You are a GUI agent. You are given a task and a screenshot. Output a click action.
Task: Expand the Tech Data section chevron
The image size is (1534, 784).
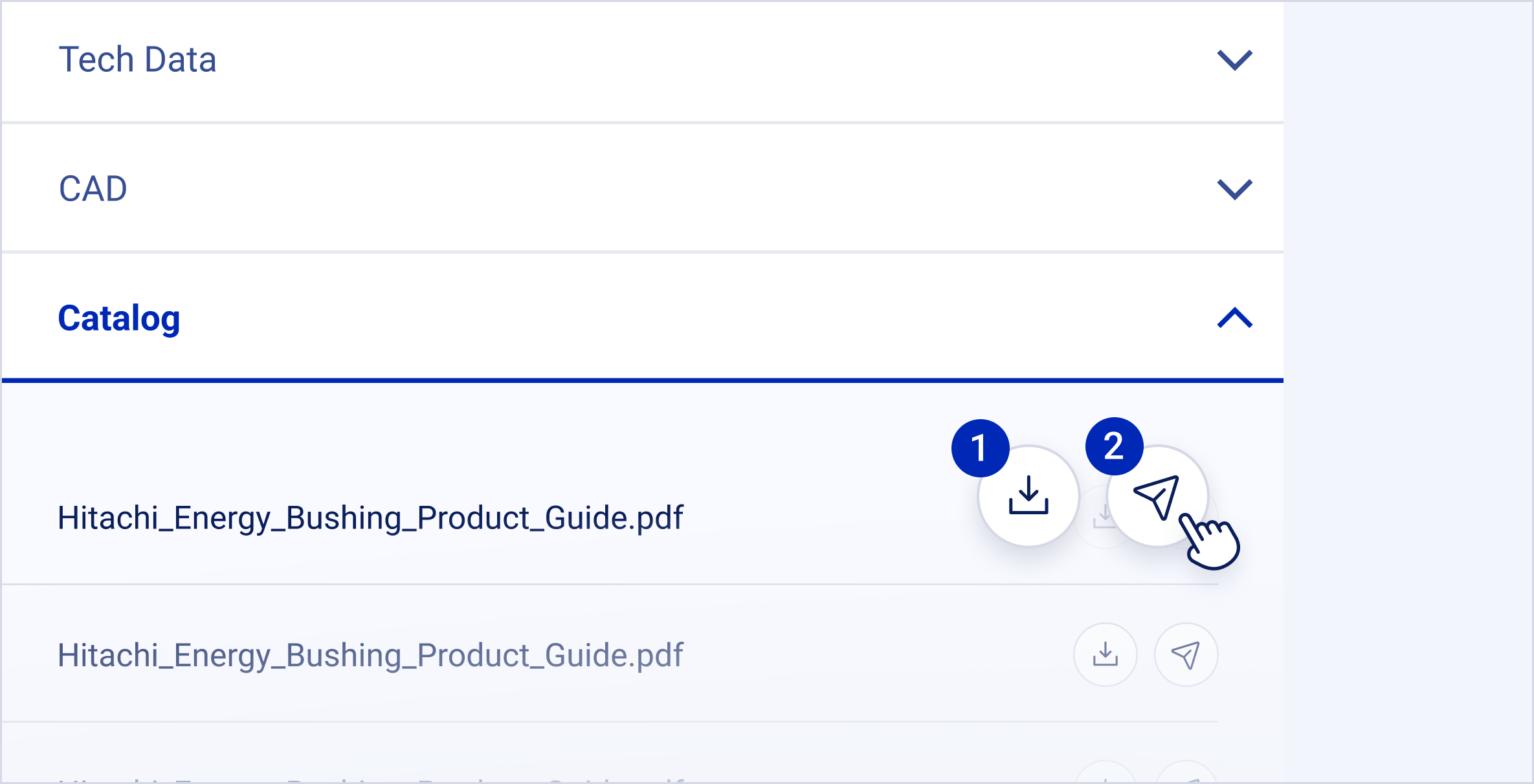coord(1235,60)
